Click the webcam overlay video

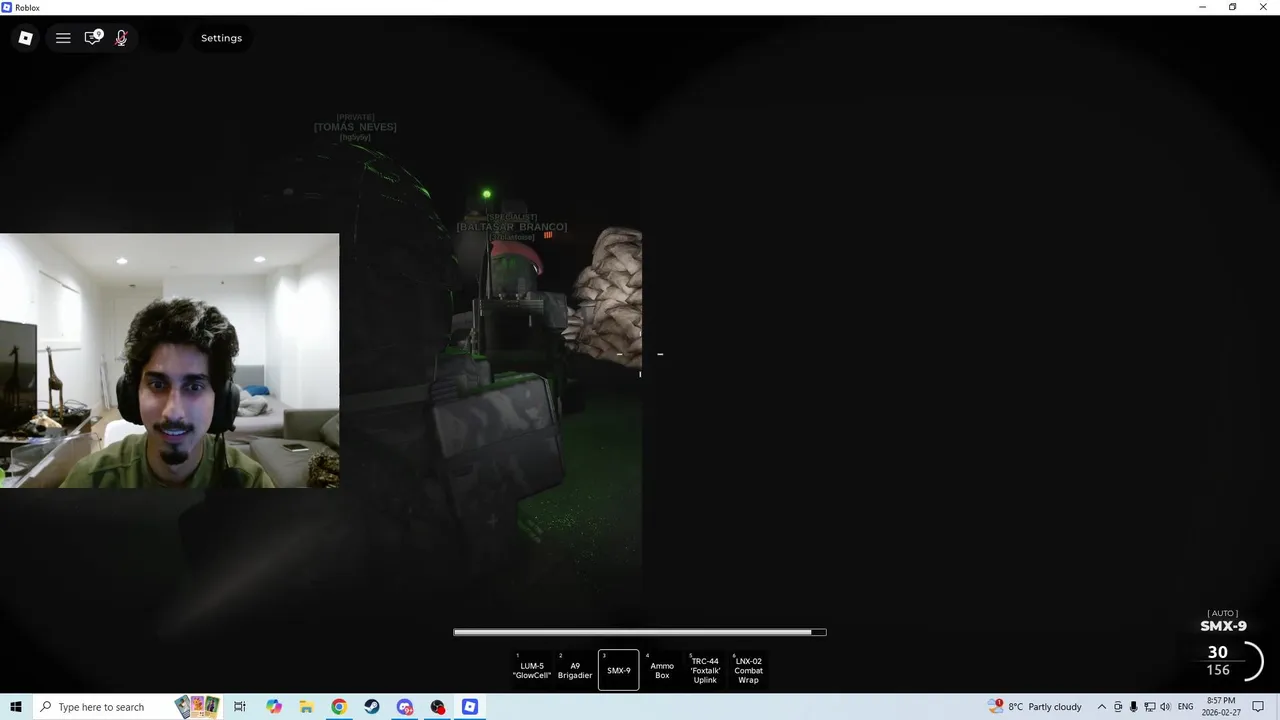pos(169,361)
